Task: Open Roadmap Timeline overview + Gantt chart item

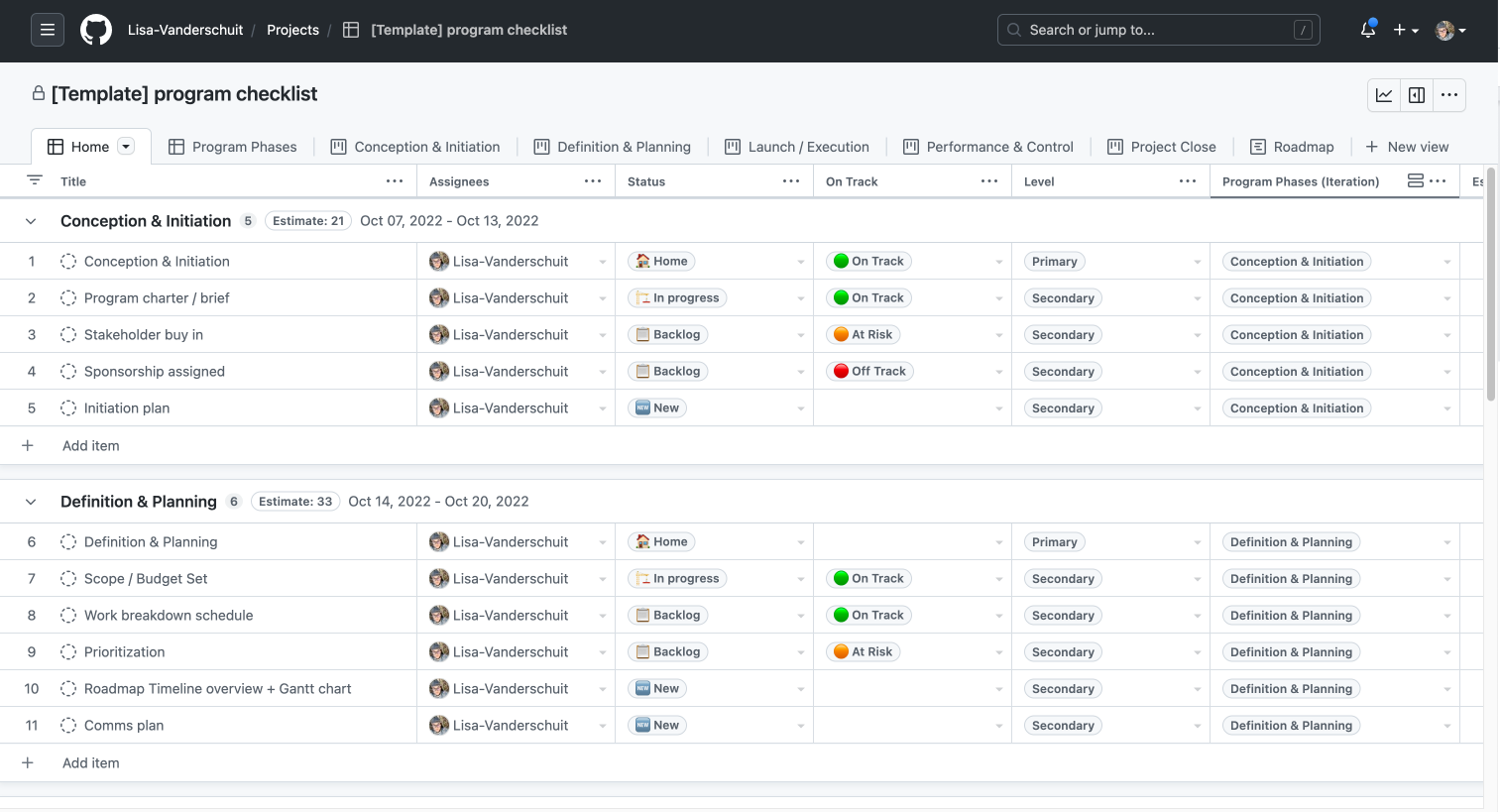Action: 218,688
